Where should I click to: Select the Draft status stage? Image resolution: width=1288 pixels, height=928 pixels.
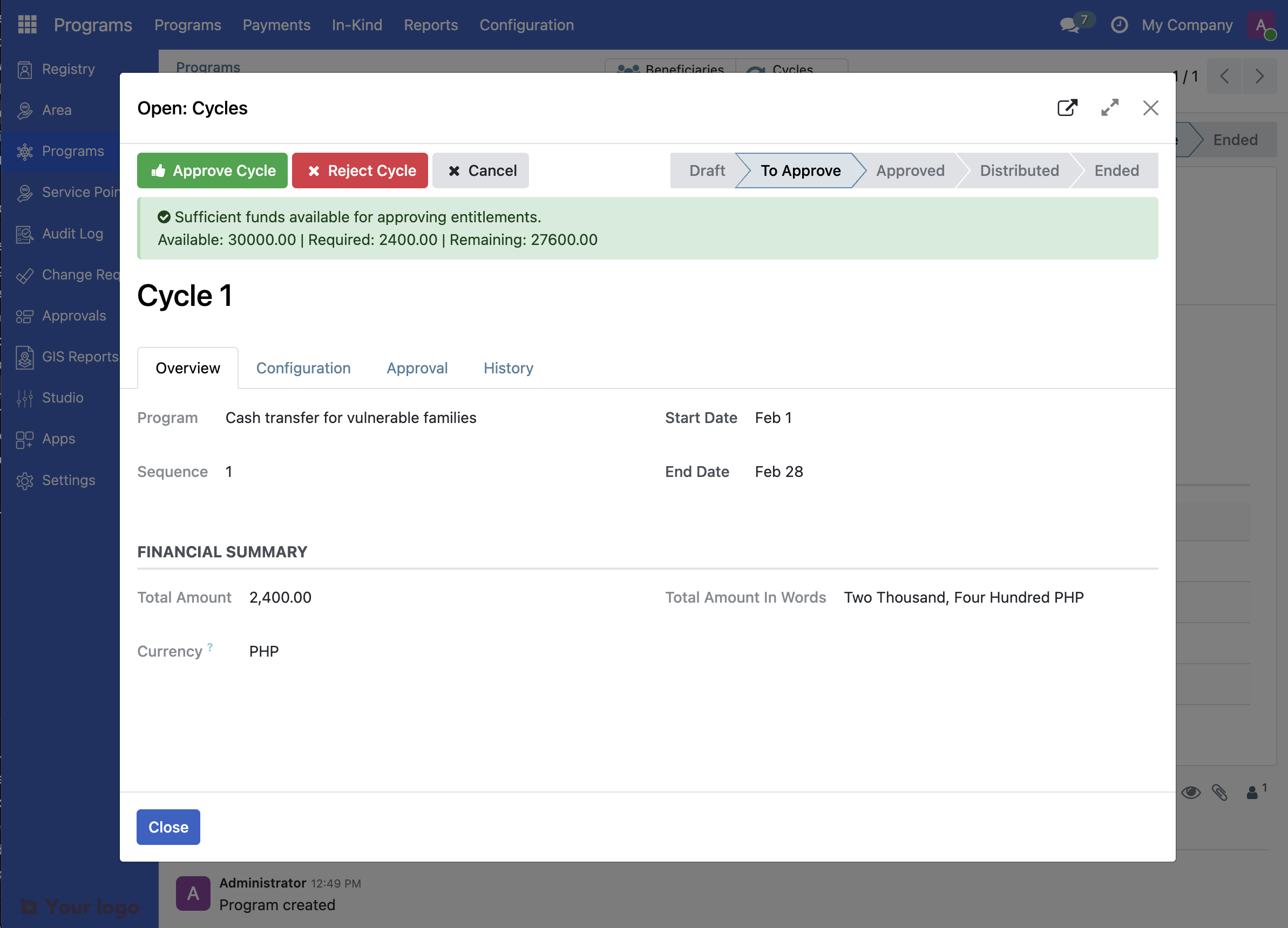pos(707,170)
